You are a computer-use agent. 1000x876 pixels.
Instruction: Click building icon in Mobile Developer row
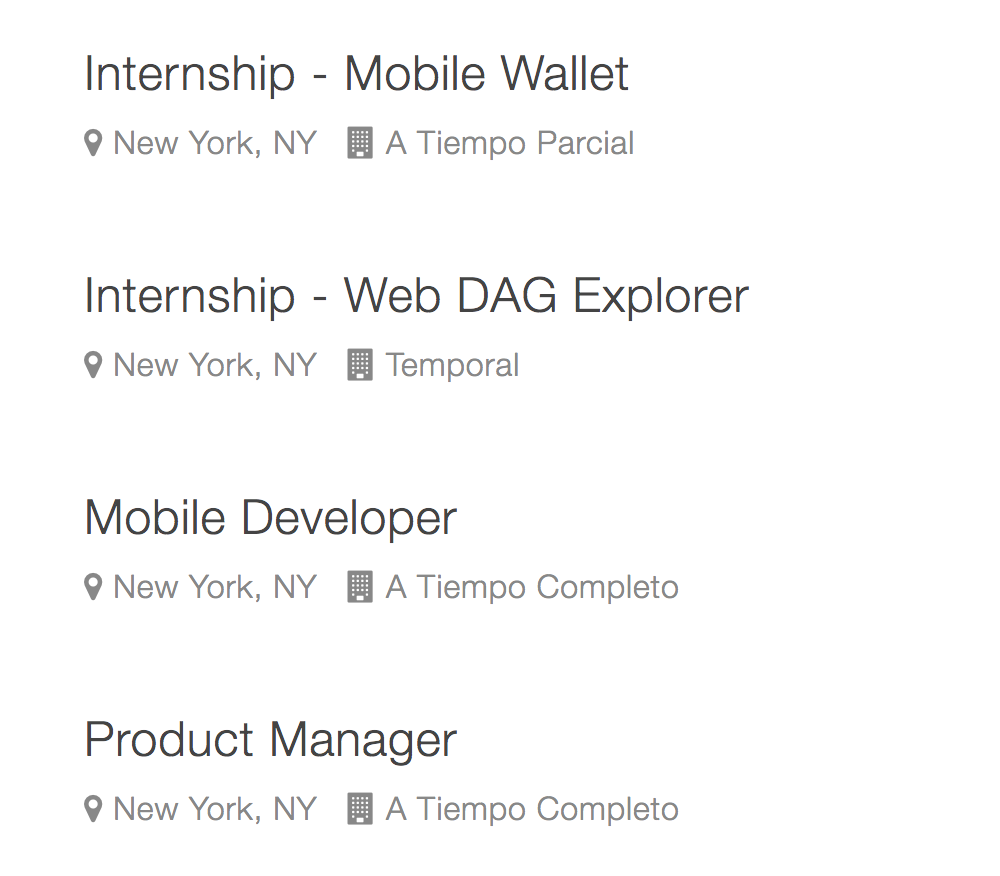pos(359,588)
